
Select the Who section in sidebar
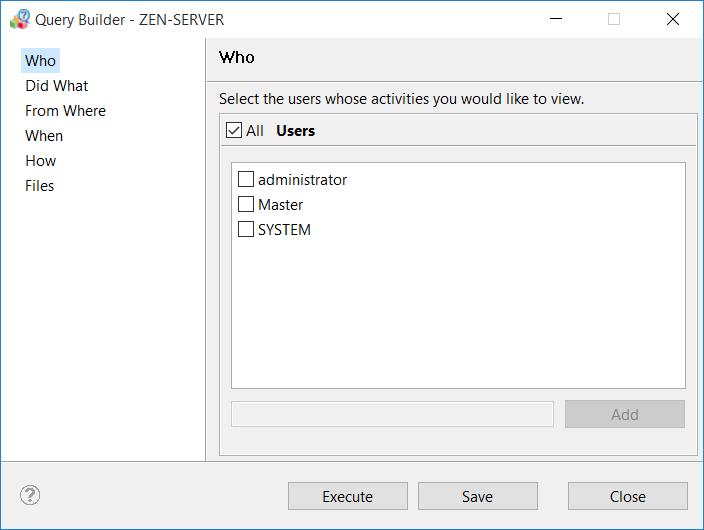point(41,61)
